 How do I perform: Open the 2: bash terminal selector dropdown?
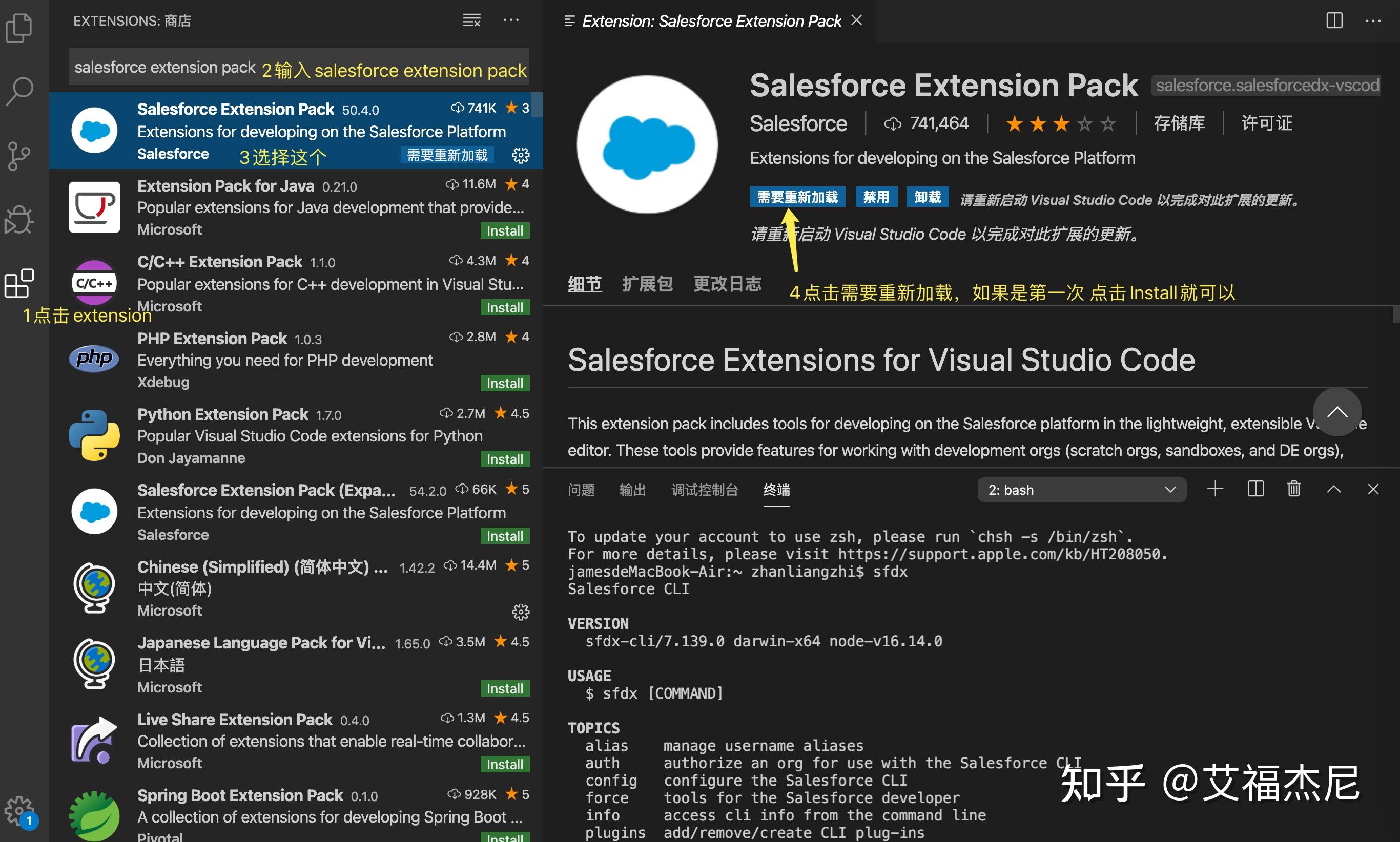point(1080,489)
